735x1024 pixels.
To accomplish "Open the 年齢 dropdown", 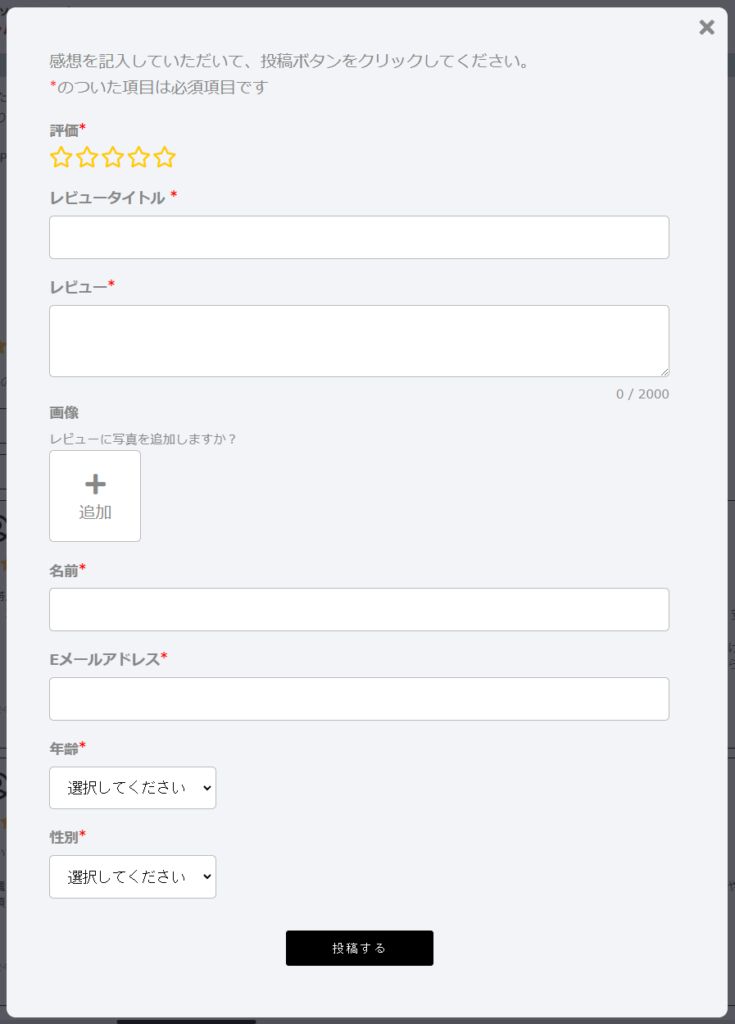I will point(133,788).
